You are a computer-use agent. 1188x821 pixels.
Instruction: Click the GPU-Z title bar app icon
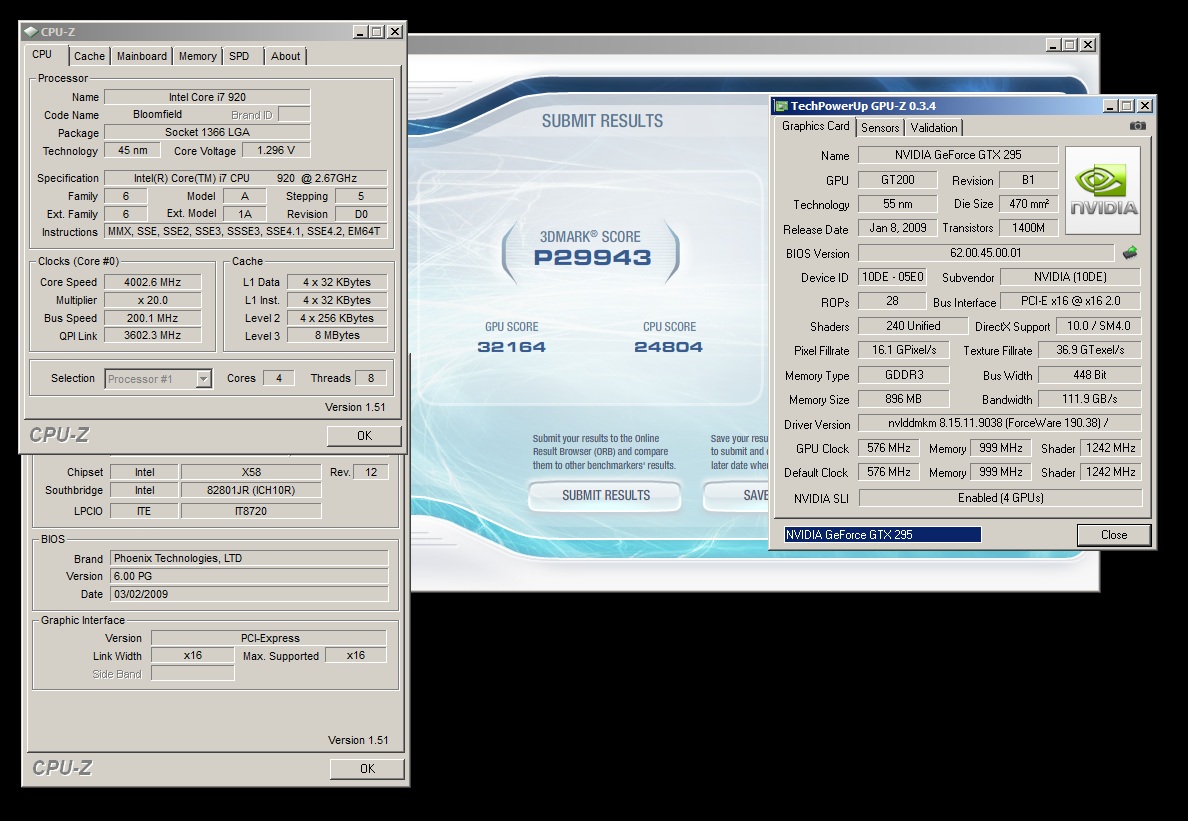[780, 106]
